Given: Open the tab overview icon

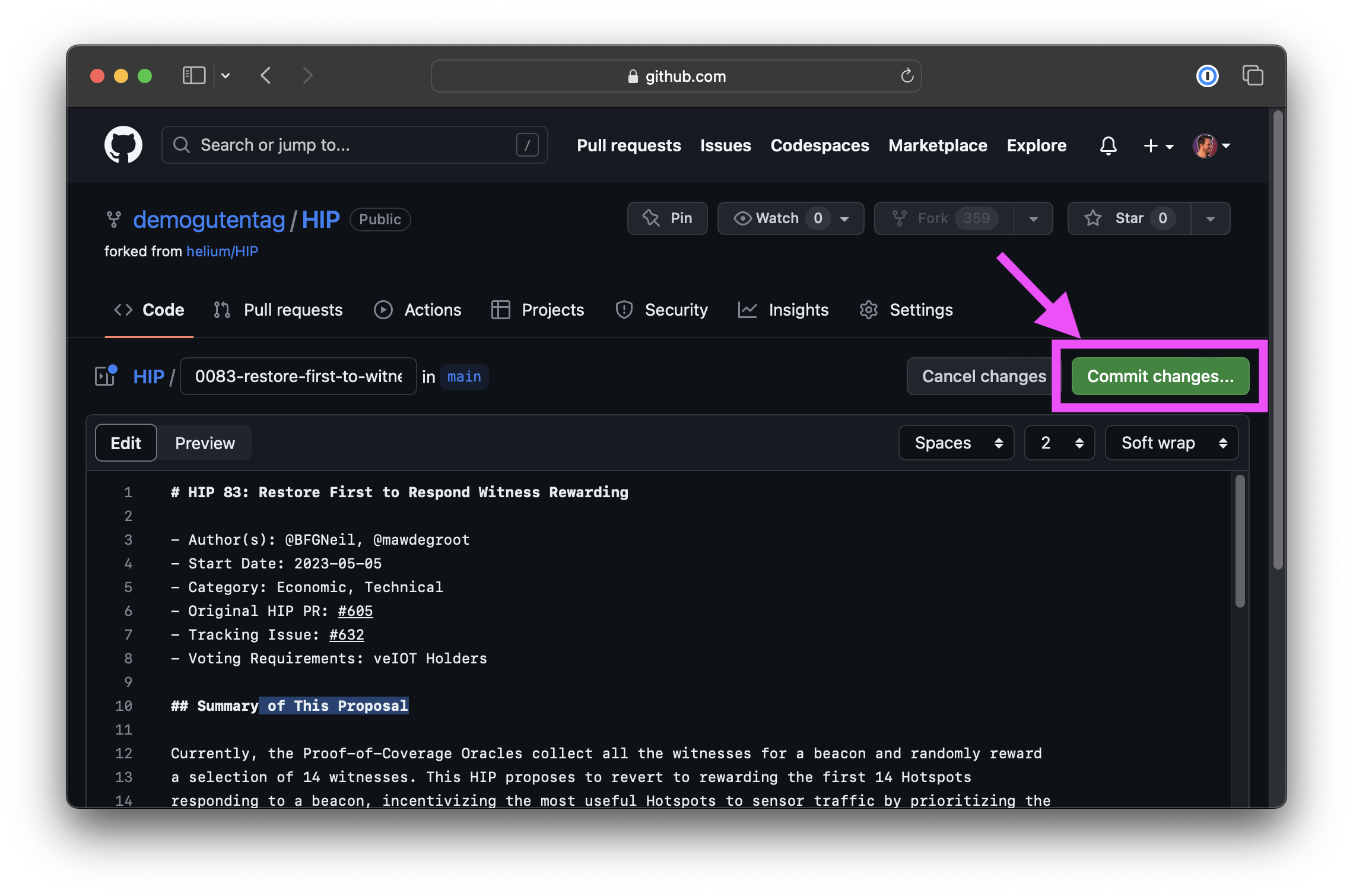Looking at the screenshot, I should [x=1252, y=76].
